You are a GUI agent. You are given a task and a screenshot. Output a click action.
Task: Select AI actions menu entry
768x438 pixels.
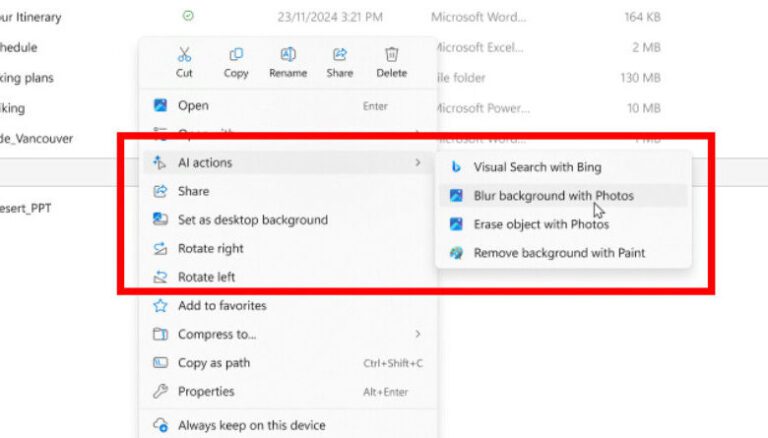coord(288,162)
